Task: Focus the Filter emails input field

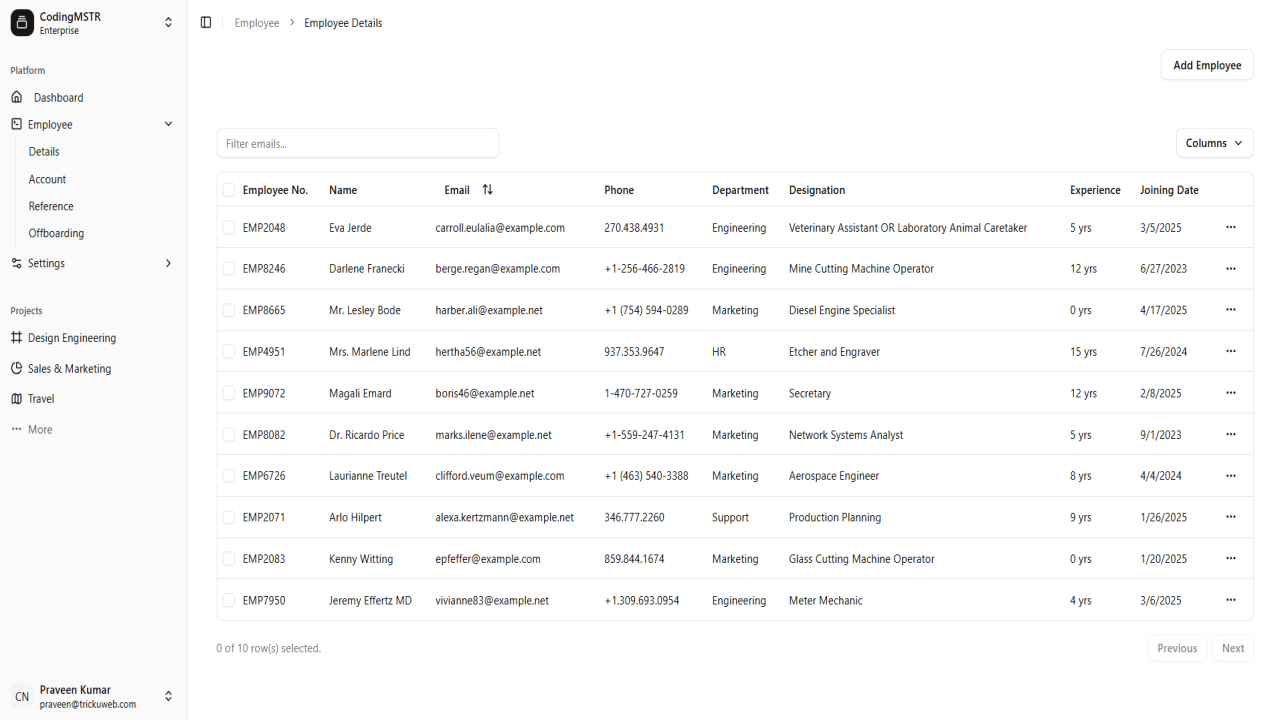Action: (357, 143)
